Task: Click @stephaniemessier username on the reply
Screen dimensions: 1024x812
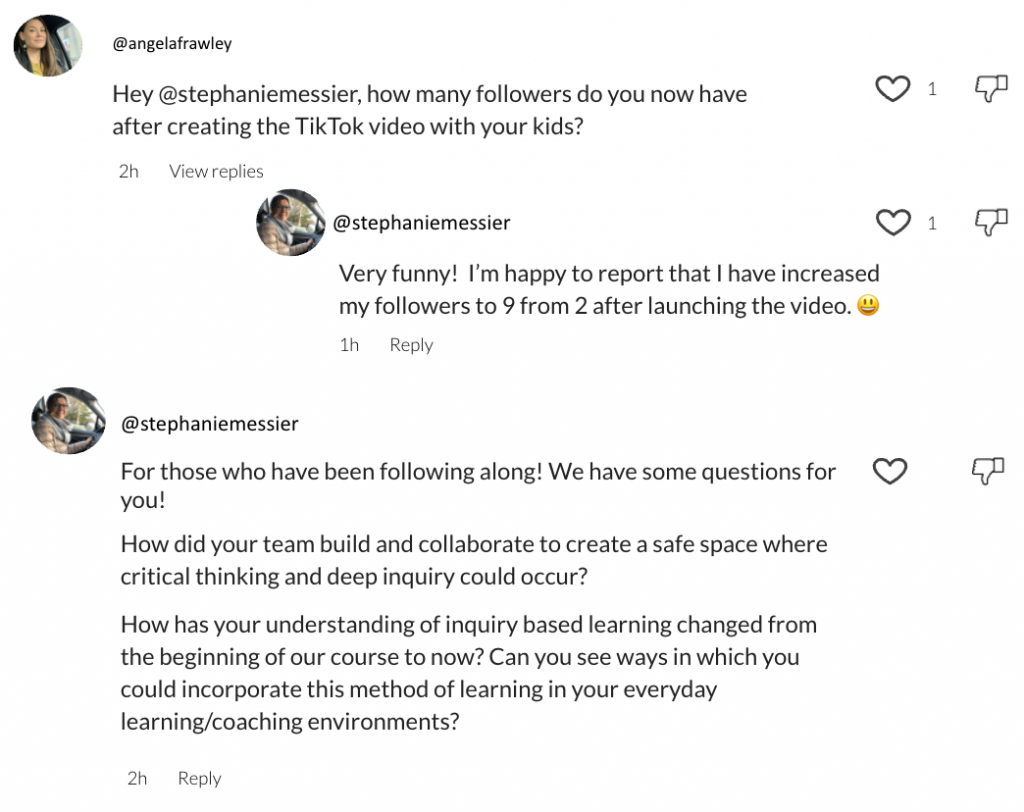Action: point(421,223)
